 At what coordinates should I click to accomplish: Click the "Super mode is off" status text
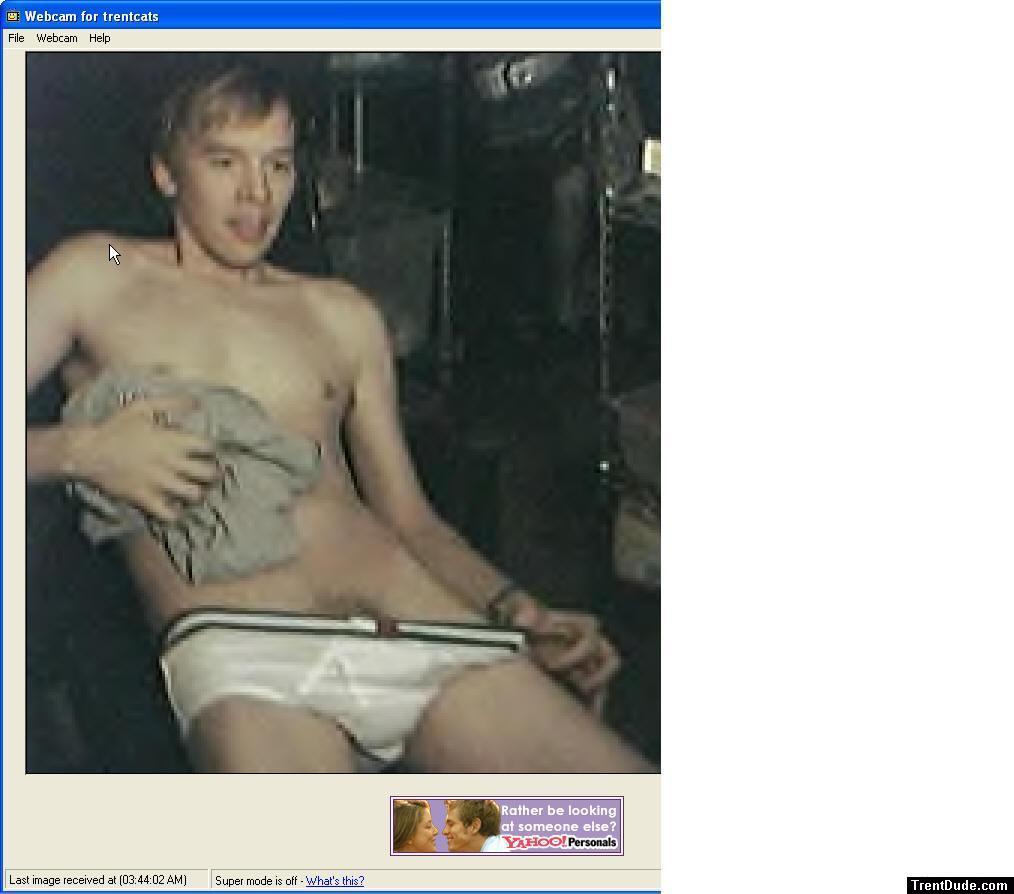pos(257,881)
